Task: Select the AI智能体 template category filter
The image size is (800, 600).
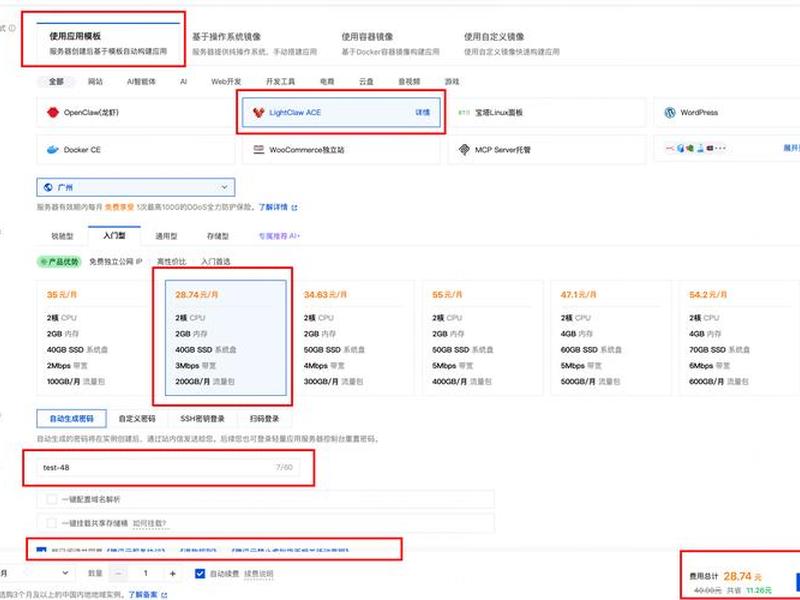Action: click(141, 81)
